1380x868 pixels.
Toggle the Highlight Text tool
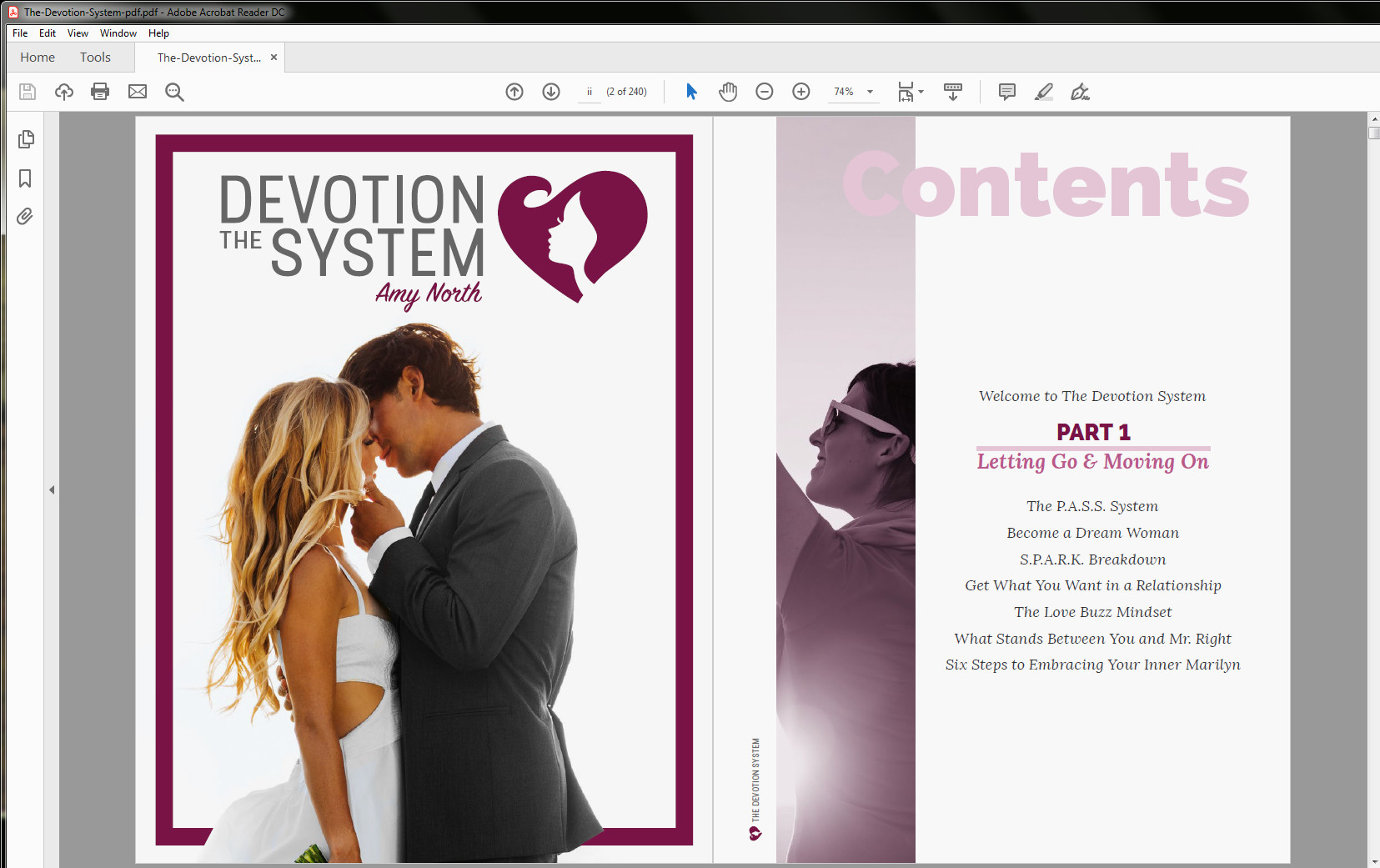[1044, 92]
